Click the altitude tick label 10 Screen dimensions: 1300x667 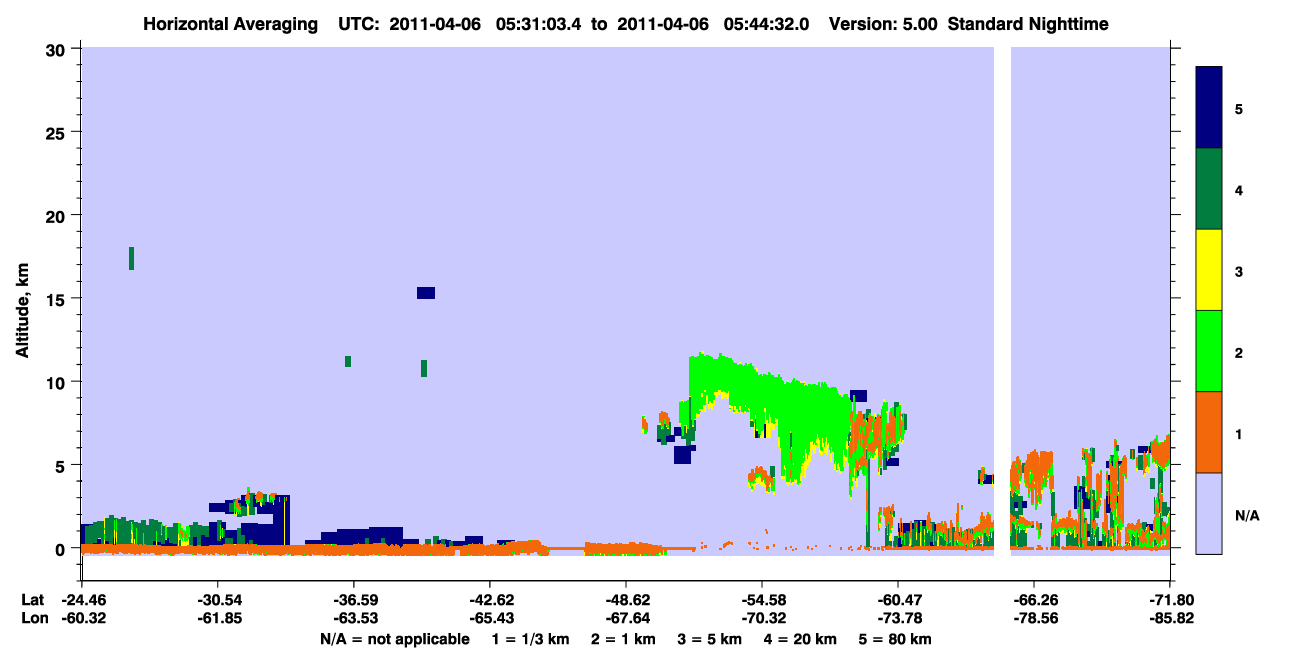[57, 382]
